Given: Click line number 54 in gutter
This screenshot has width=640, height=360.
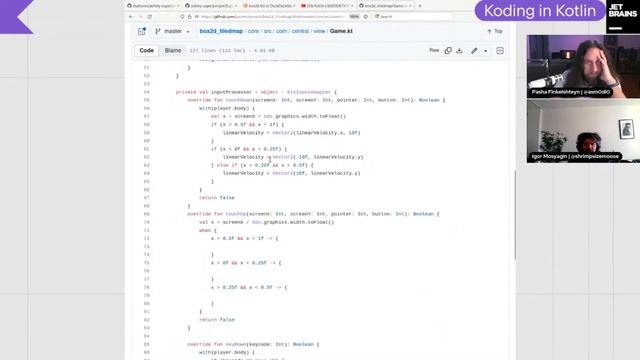Looking at the screenshot, I should point(147,92).
